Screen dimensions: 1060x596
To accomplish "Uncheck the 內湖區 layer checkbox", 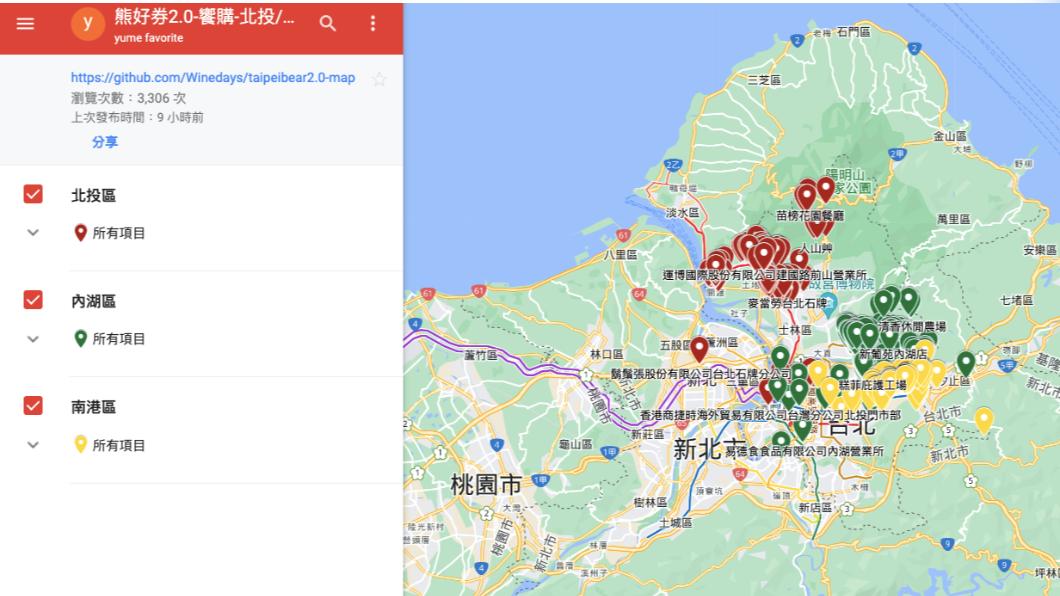I will [x=33, y=300].
